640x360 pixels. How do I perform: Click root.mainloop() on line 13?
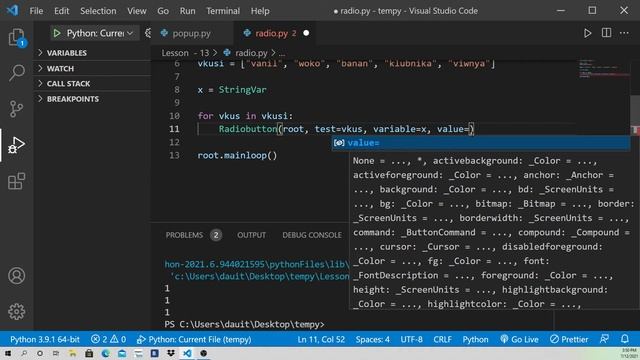[x=237, y=156]
